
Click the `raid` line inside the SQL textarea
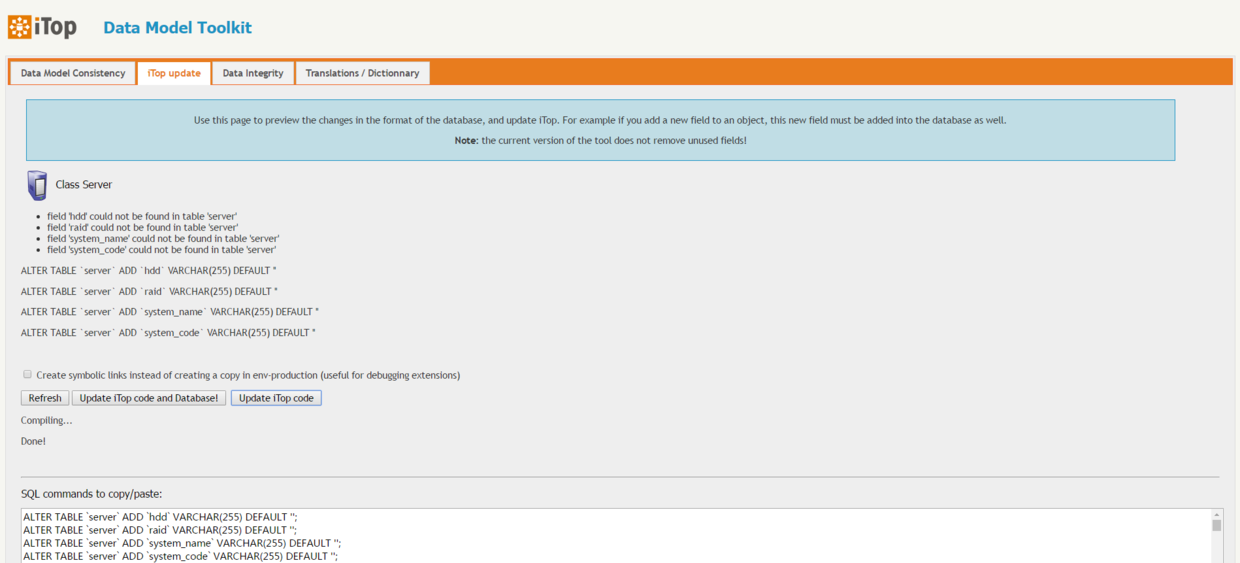160,530
